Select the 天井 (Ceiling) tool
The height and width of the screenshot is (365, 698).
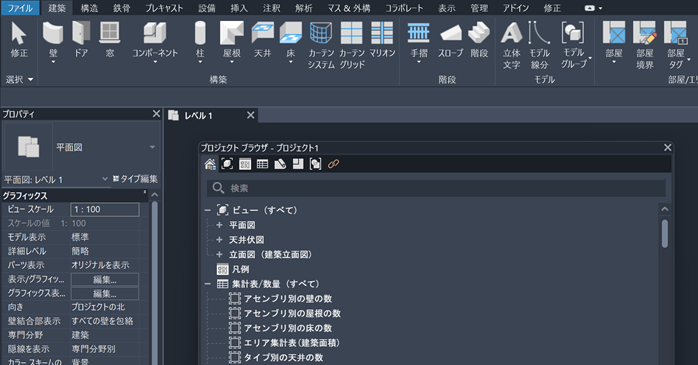point(262,39)
